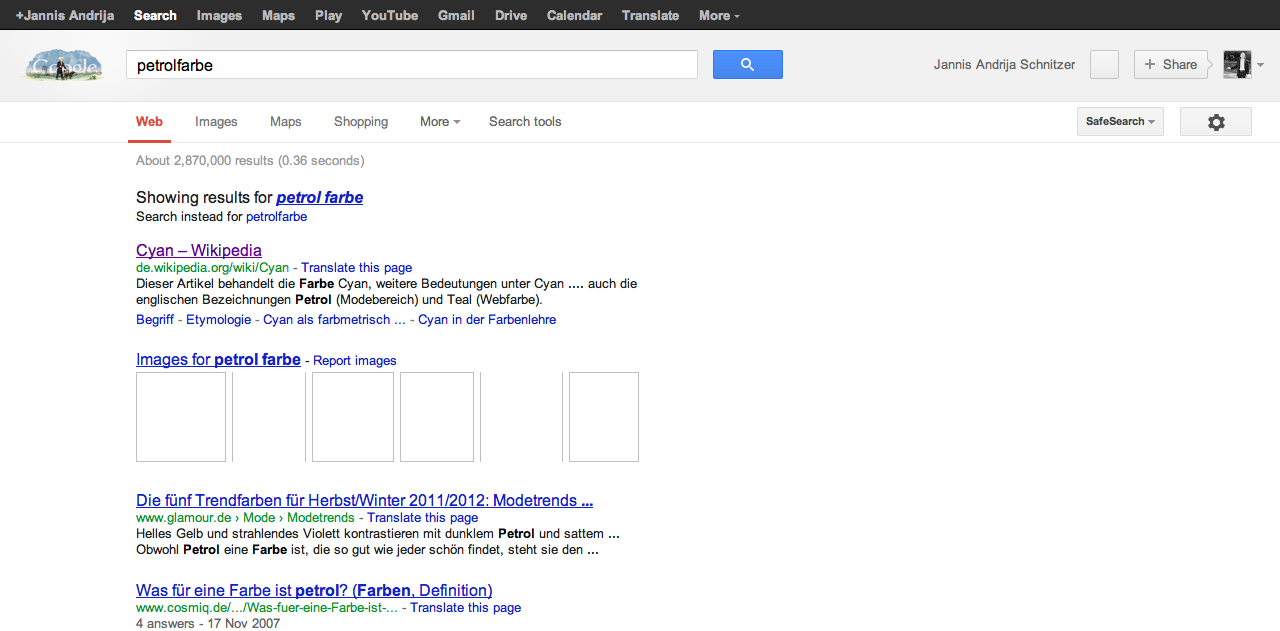Open Calendar from the top bar
Viewport: 1280px width, 631px height.
point(575,15)
